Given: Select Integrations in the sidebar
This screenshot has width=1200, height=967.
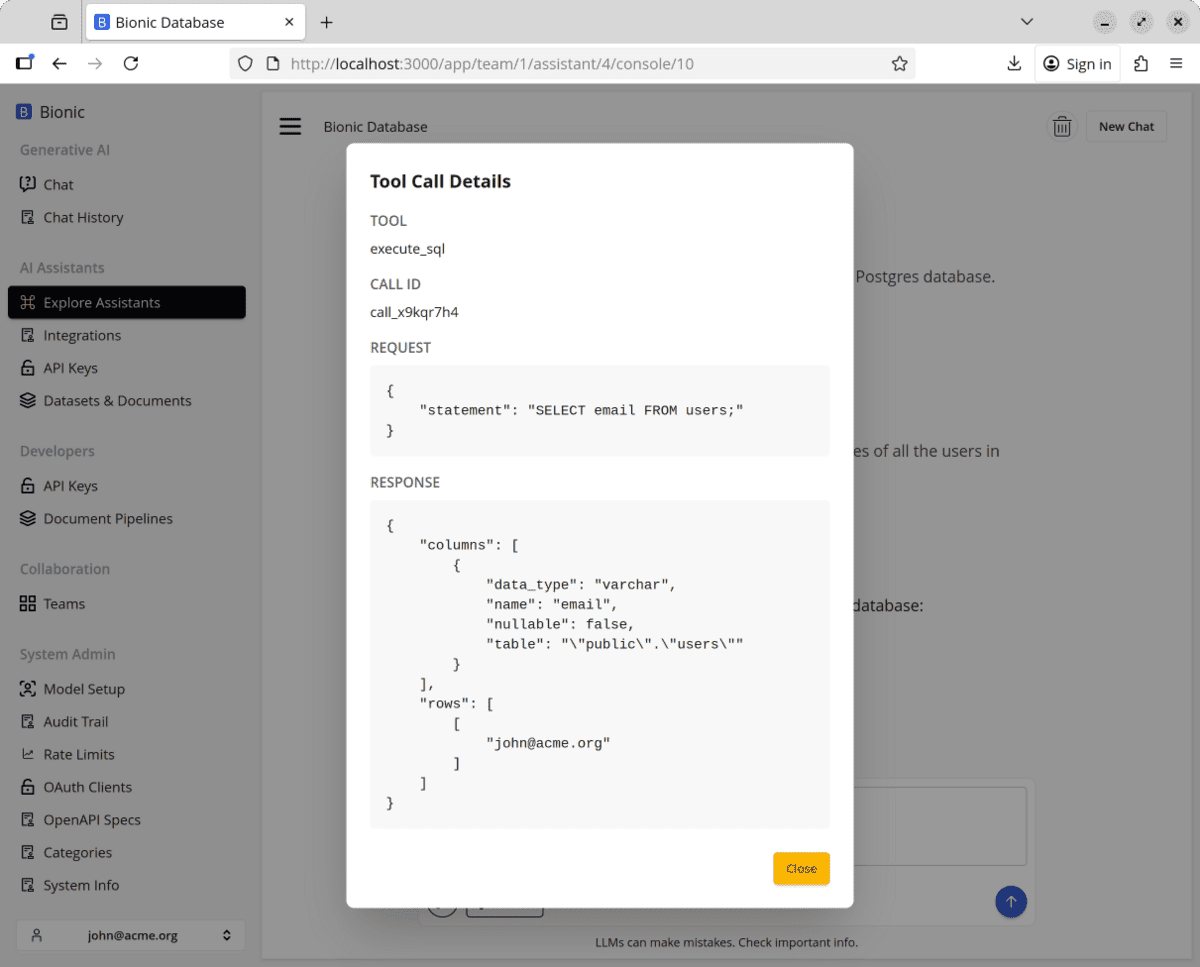Looking at the screenshot, I should [82, 335].
